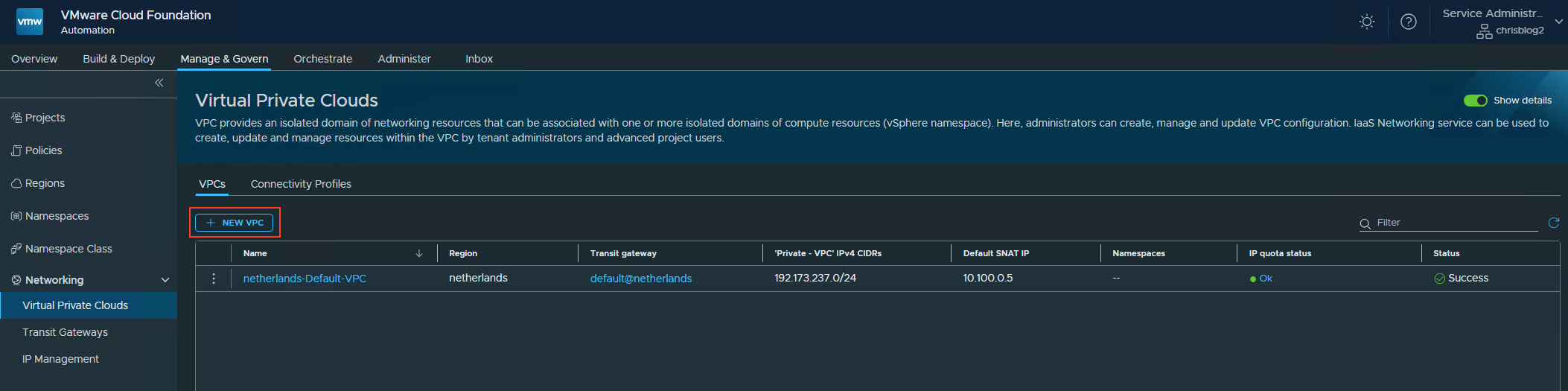The image size is (1568, 391).
Task: Open the Overview tab
Action: click(34, 59)
